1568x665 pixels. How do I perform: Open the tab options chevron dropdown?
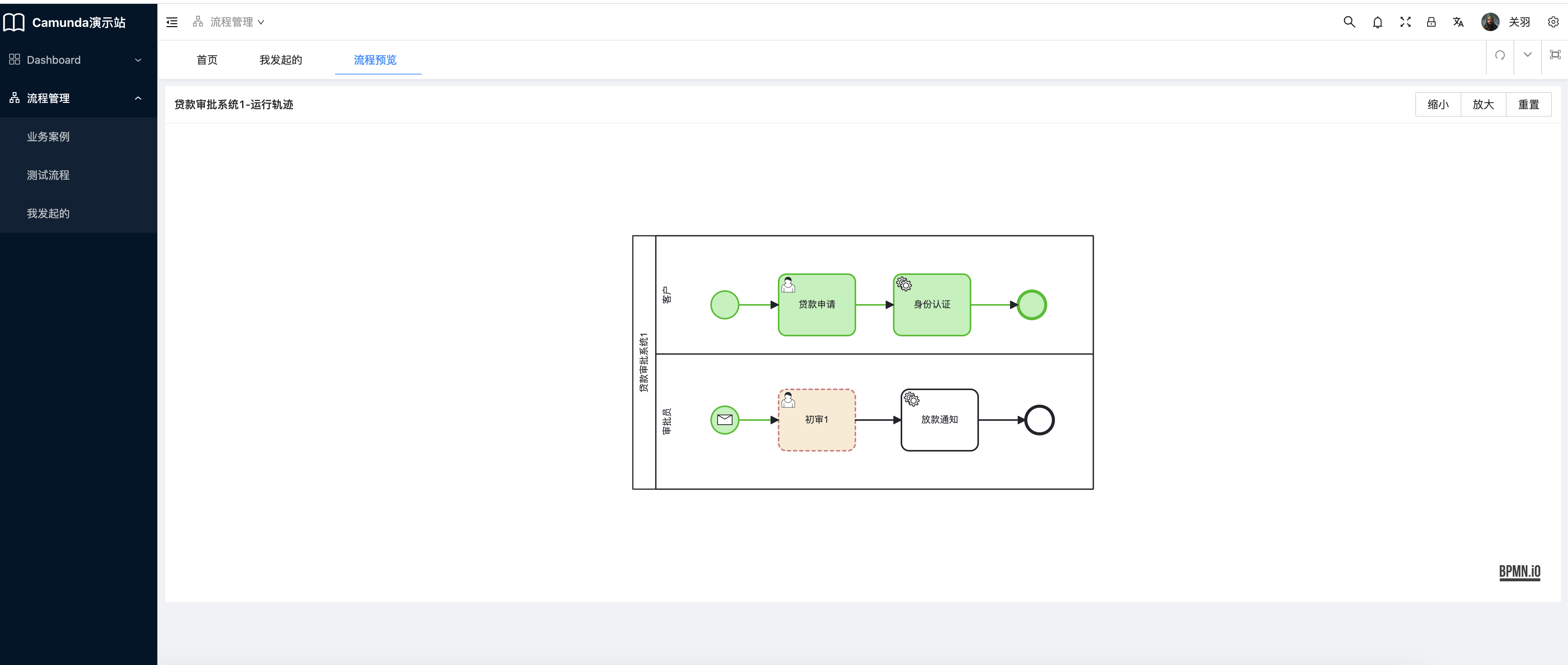[1527, 55]
